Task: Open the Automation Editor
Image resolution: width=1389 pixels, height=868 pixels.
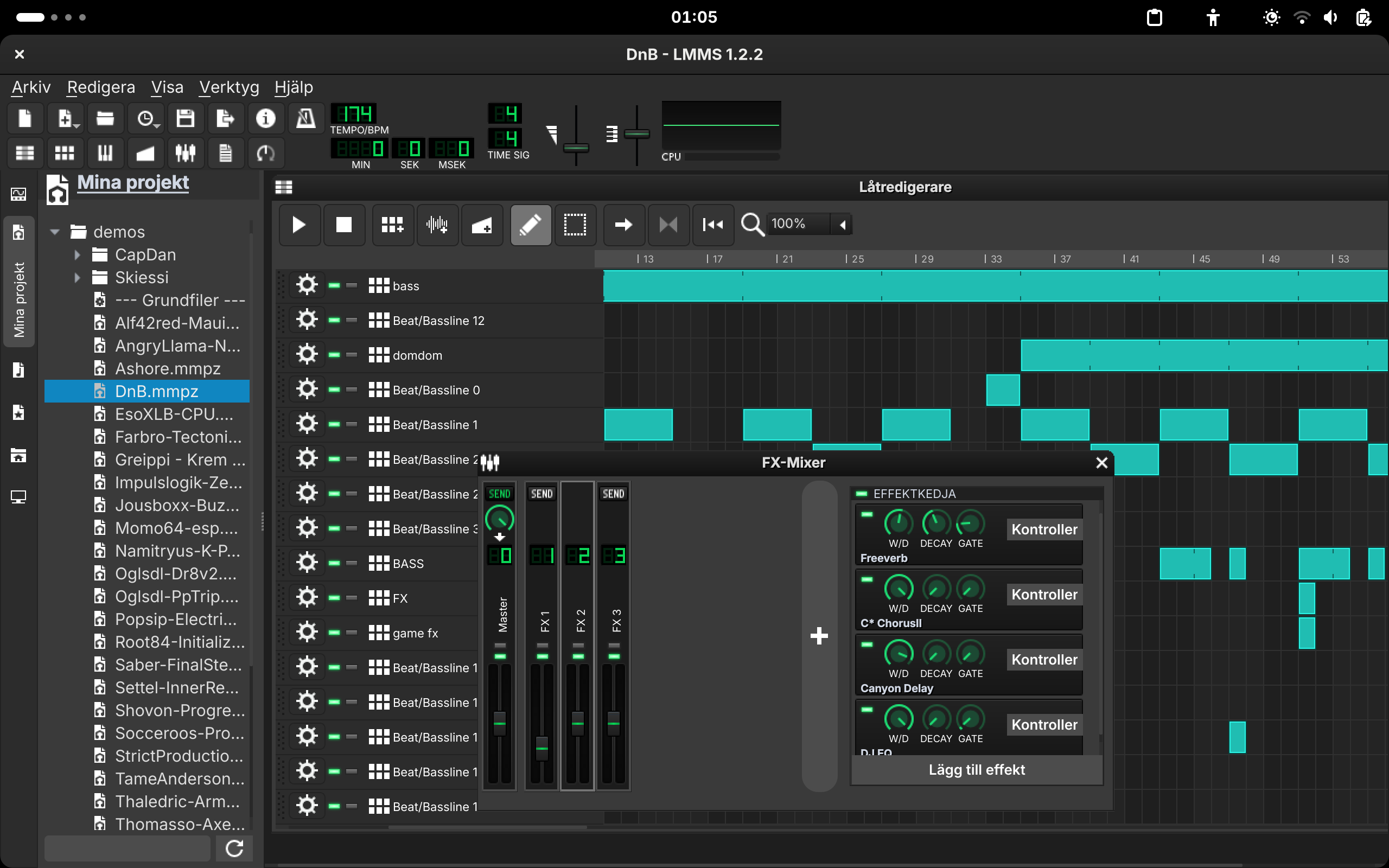Action: (145, 154)
